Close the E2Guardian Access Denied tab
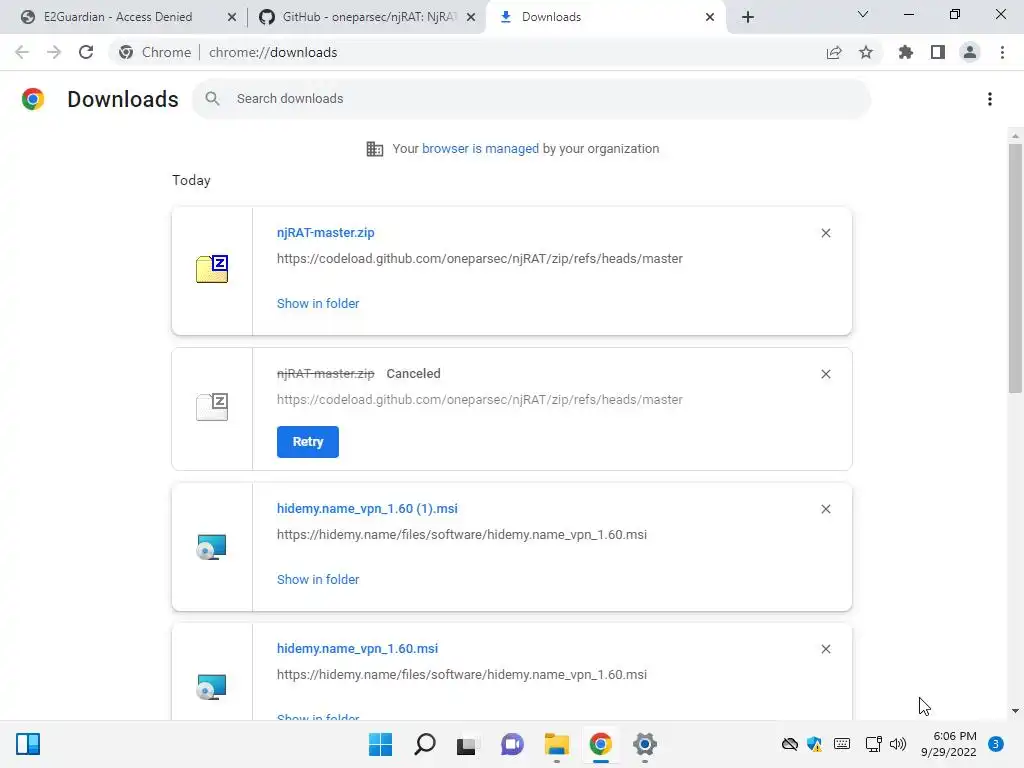This screenshot has width=1024, height=768. coord(232,17)
